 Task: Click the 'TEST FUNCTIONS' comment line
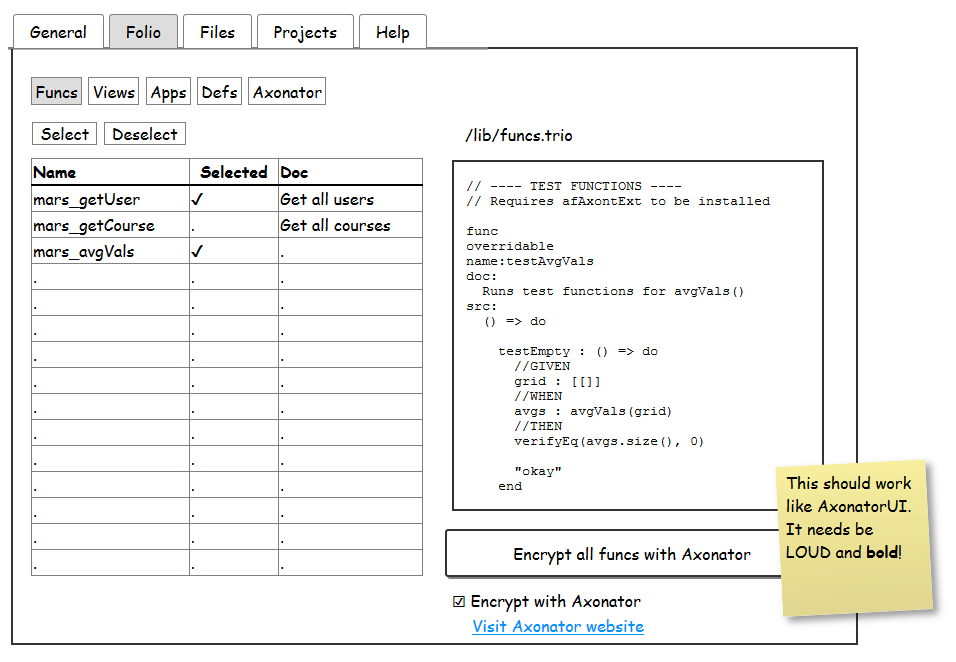click(x=574, y=186)
